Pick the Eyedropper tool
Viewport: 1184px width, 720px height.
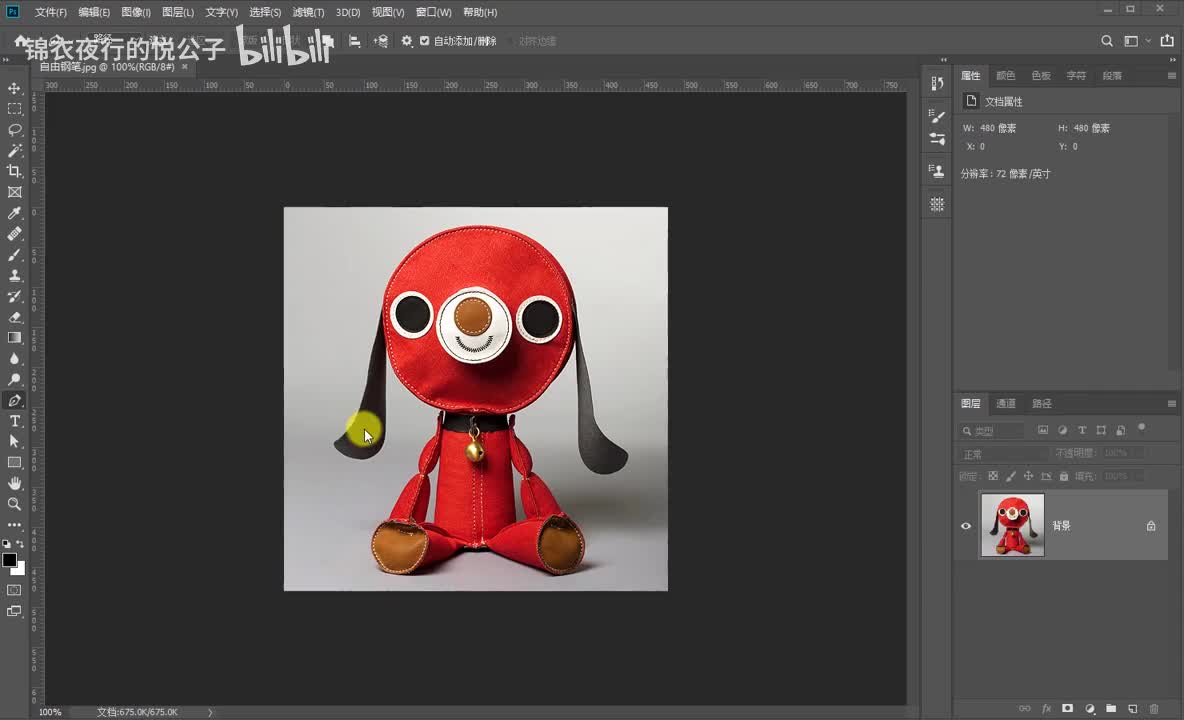click(x=14, y=213)
